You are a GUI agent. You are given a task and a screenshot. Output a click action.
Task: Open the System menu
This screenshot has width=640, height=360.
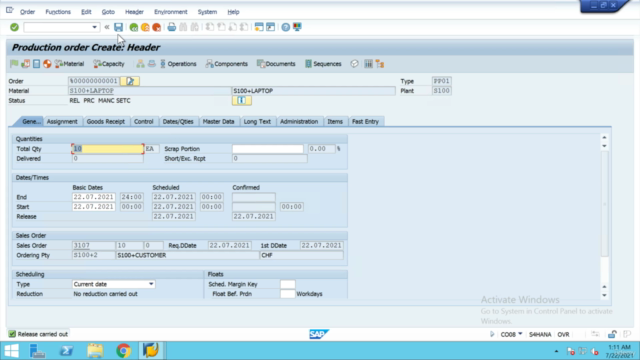pos(207,12)
